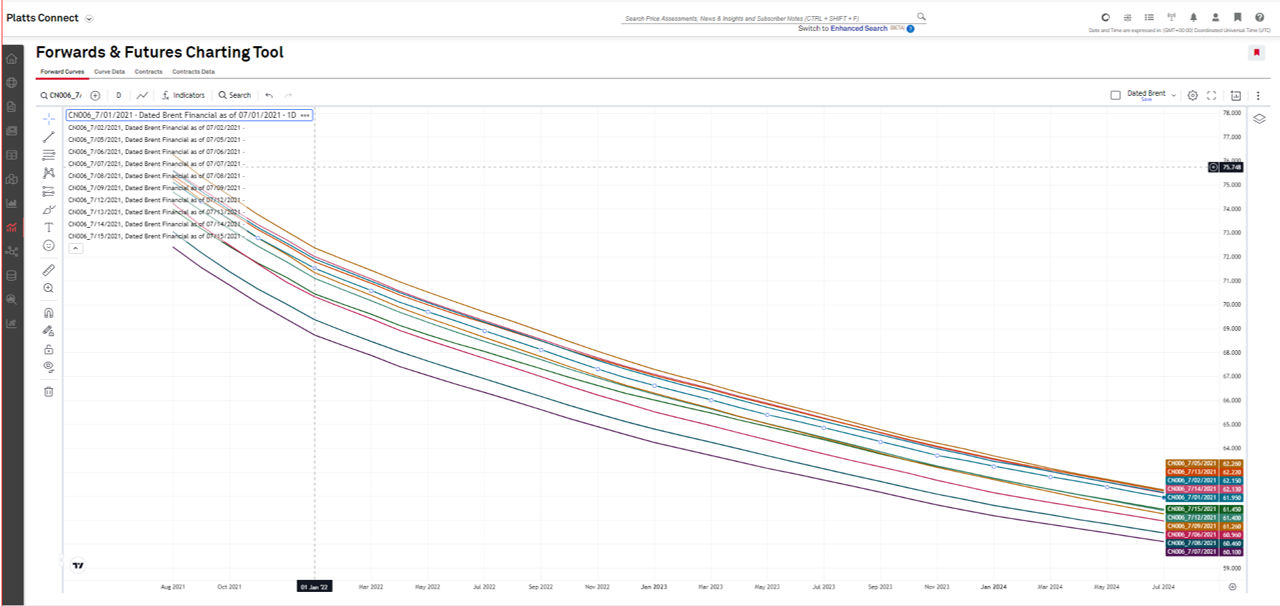1280x606 pixels.
Task: Follow the Enhanced Search link
Action: (x=858, y=29)
